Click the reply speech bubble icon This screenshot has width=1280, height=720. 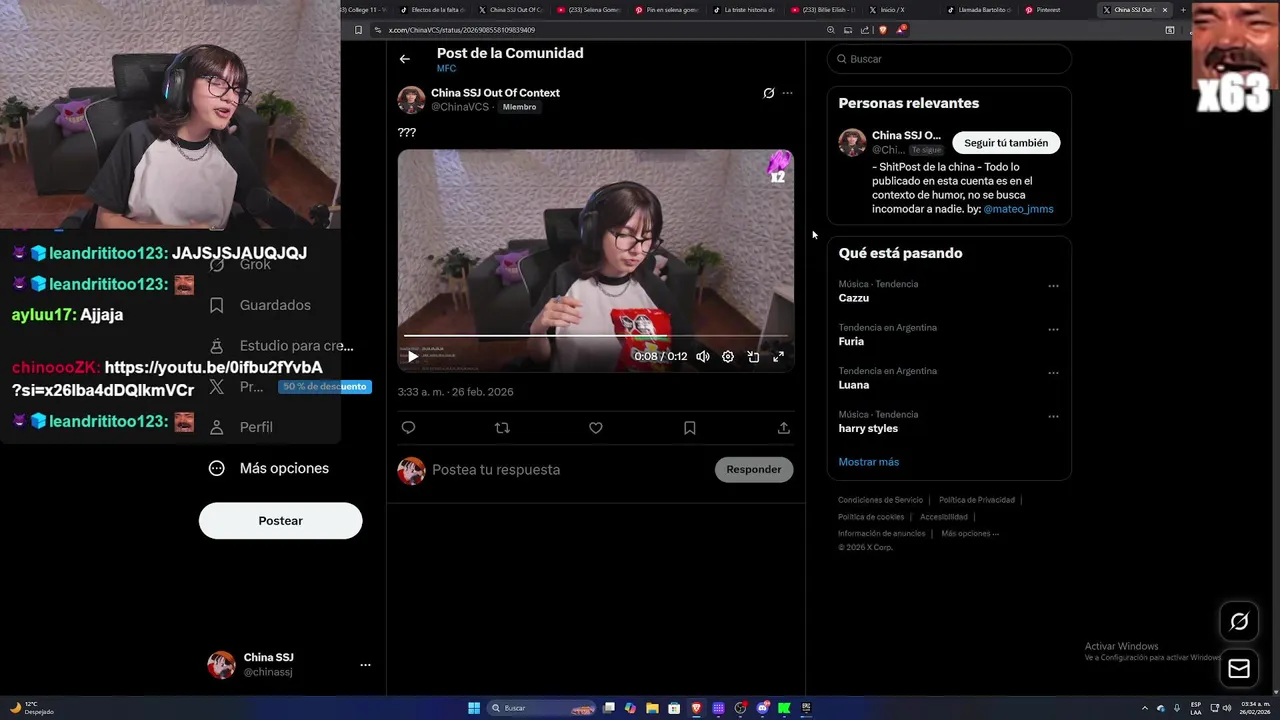click(x=408, y=428)
